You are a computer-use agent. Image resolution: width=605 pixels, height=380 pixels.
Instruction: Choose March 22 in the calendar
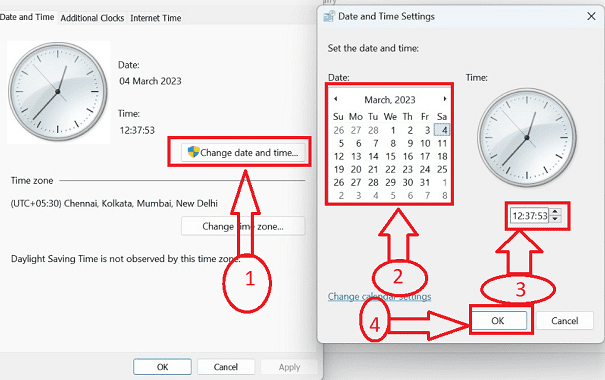(x=390, y=169)
